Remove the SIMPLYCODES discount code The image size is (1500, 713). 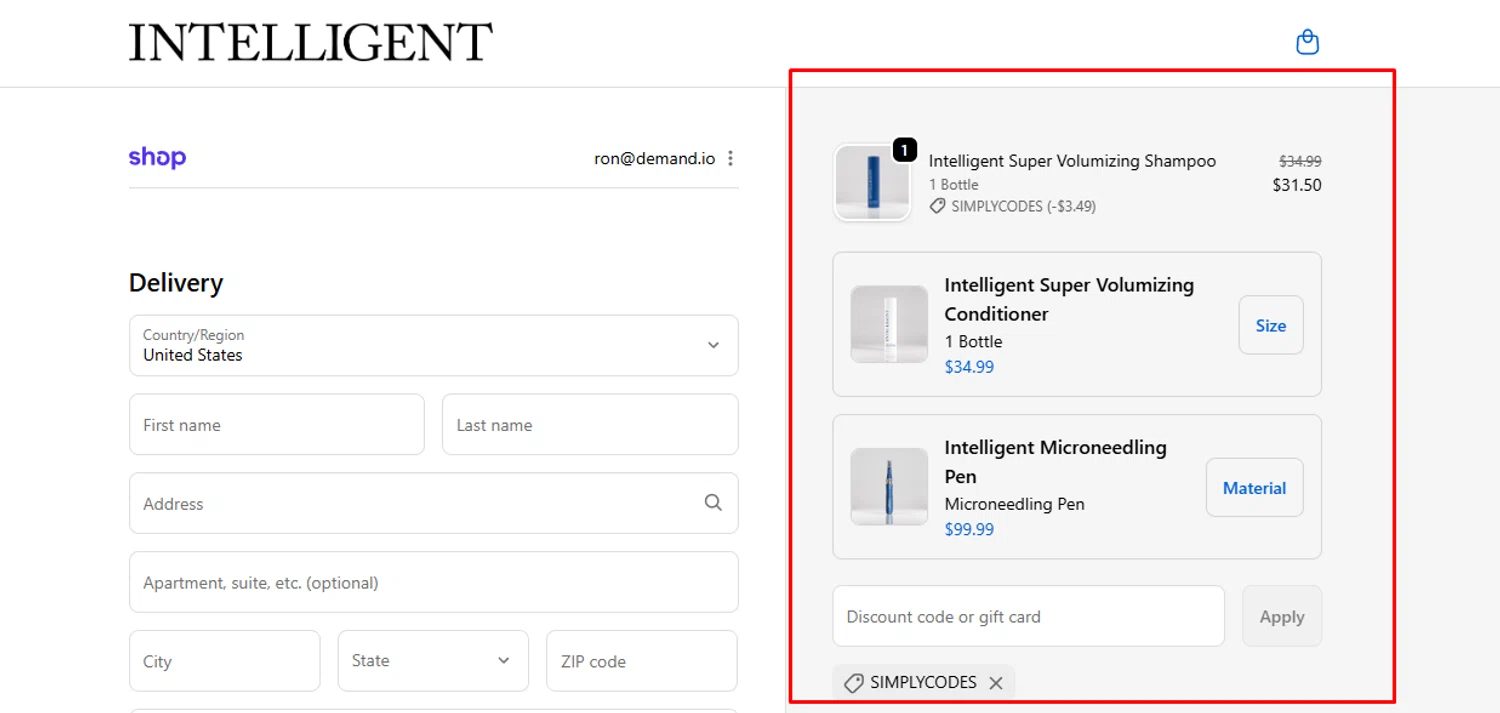tap(996, 683)
